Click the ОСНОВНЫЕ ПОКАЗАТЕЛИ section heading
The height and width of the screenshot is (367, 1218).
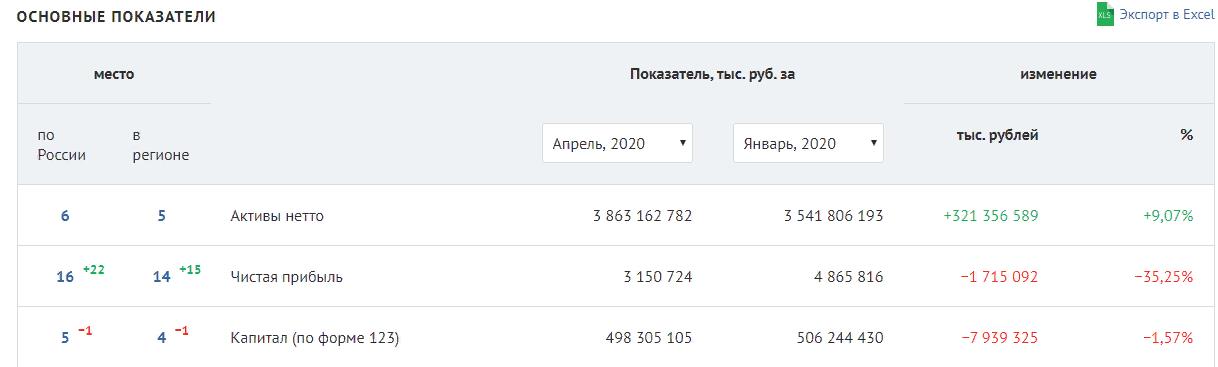coord(116,17)
